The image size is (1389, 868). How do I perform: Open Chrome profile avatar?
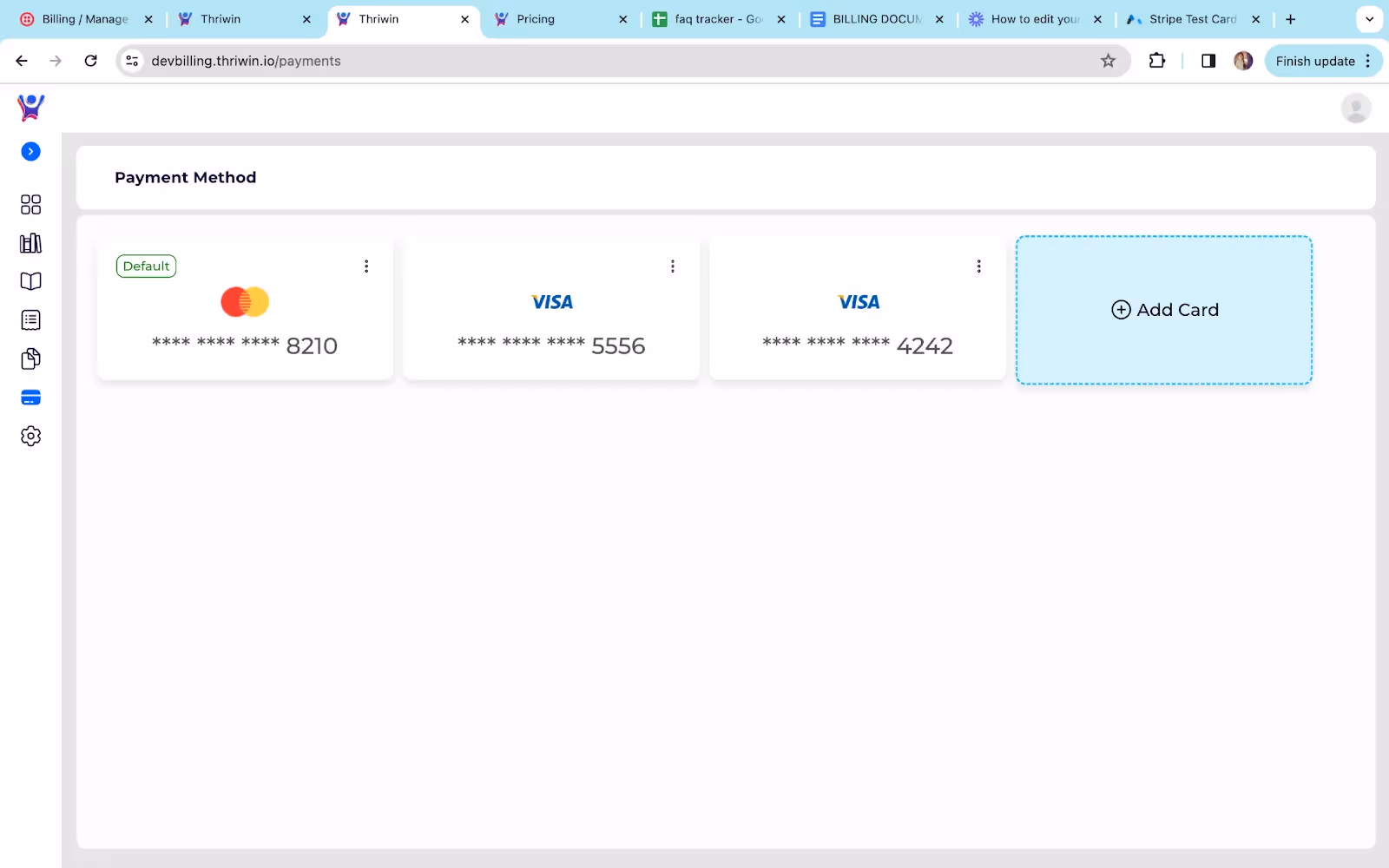[1243, 61]
